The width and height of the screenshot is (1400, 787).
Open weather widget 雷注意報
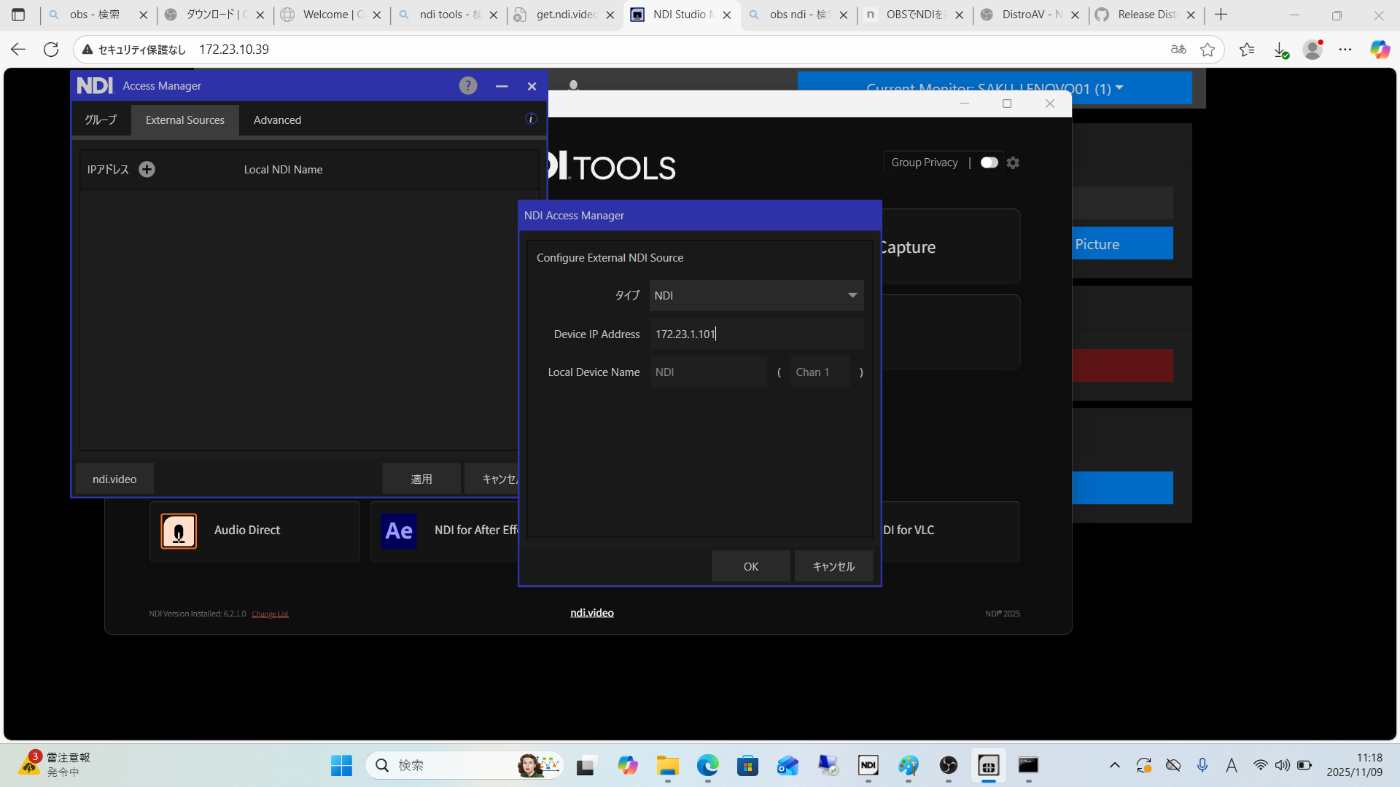point(55,765)
